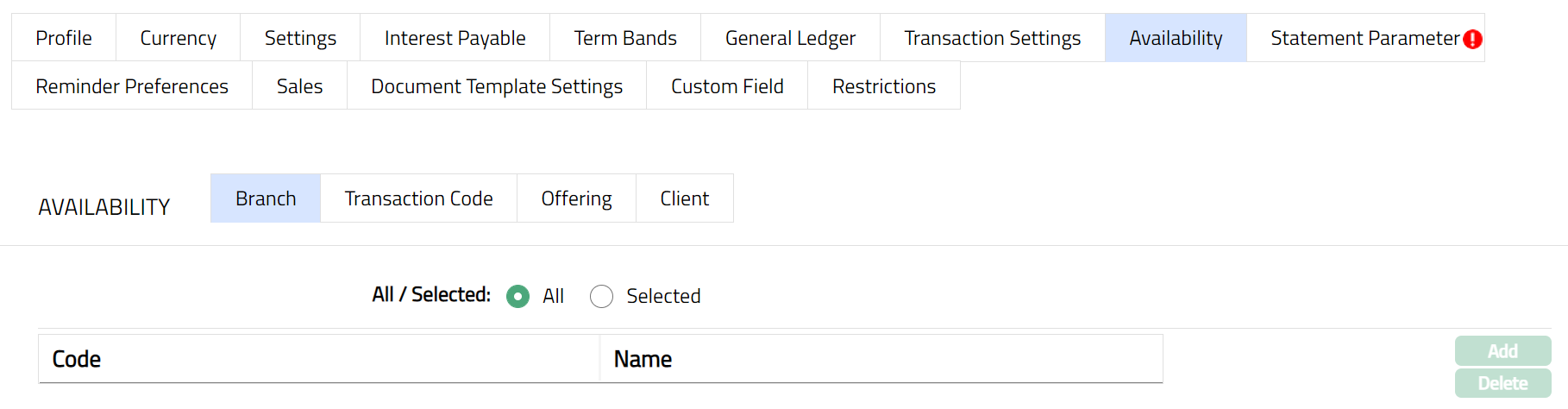Viewport: 1568px width, 409px height.
Task: Choose the 'Selected' radio option
Action: [x=601, y=297]
